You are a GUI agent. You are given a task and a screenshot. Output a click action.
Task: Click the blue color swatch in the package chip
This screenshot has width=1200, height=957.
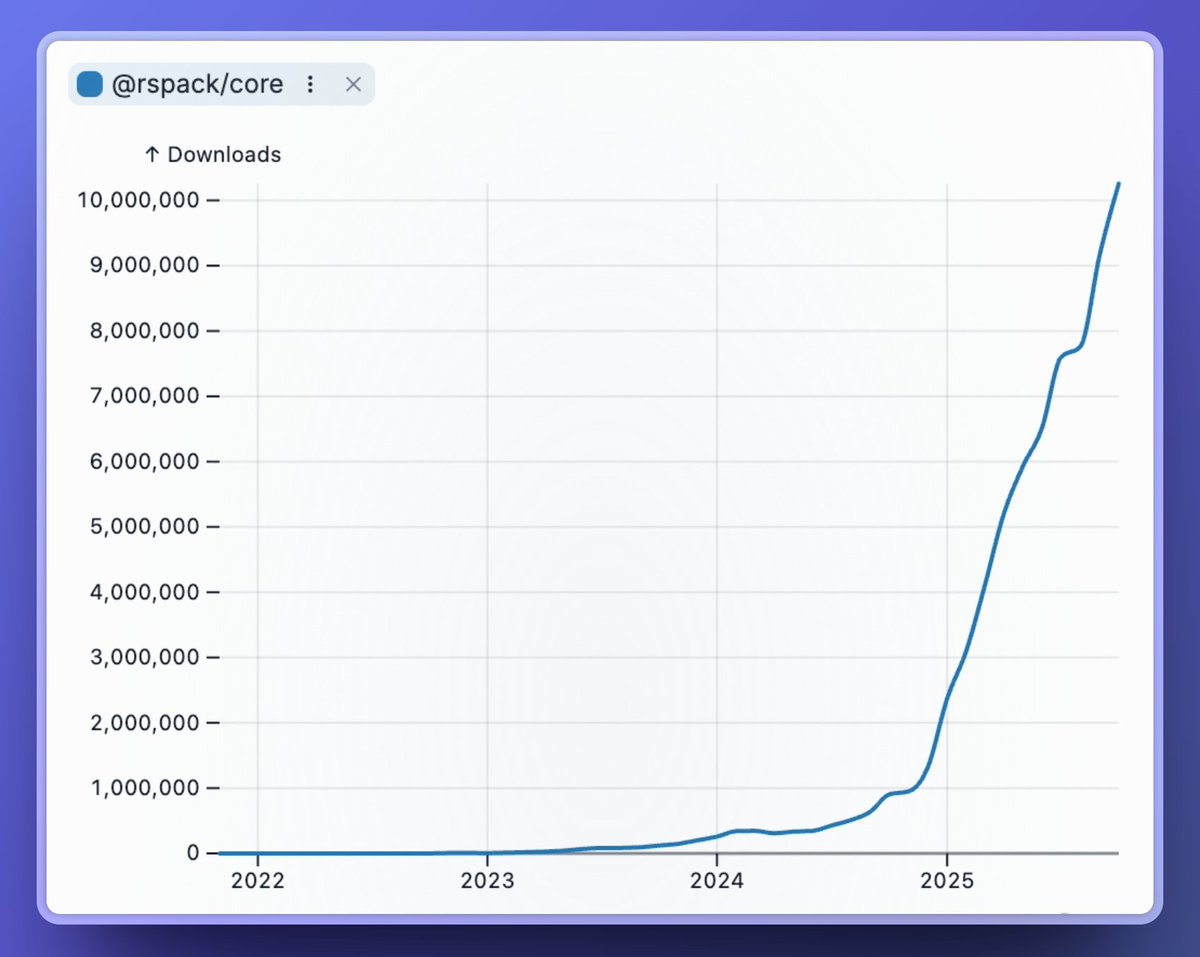tap(89, 84)
